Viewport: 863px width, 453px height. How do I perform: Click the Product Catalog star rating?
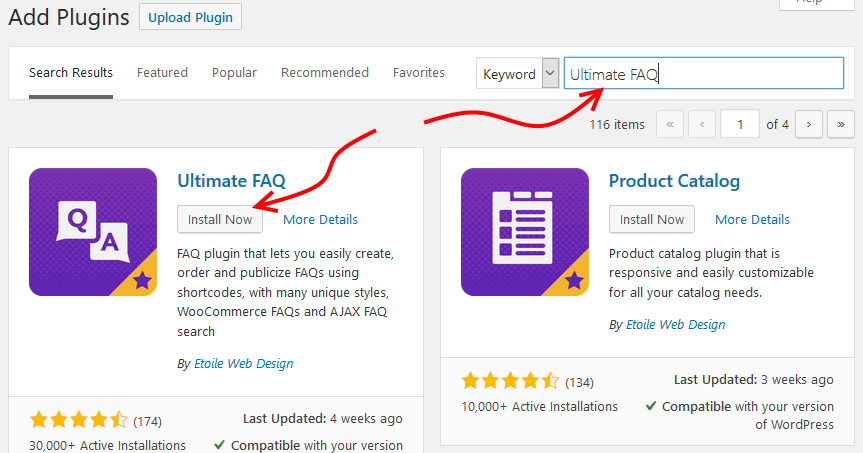511,380
